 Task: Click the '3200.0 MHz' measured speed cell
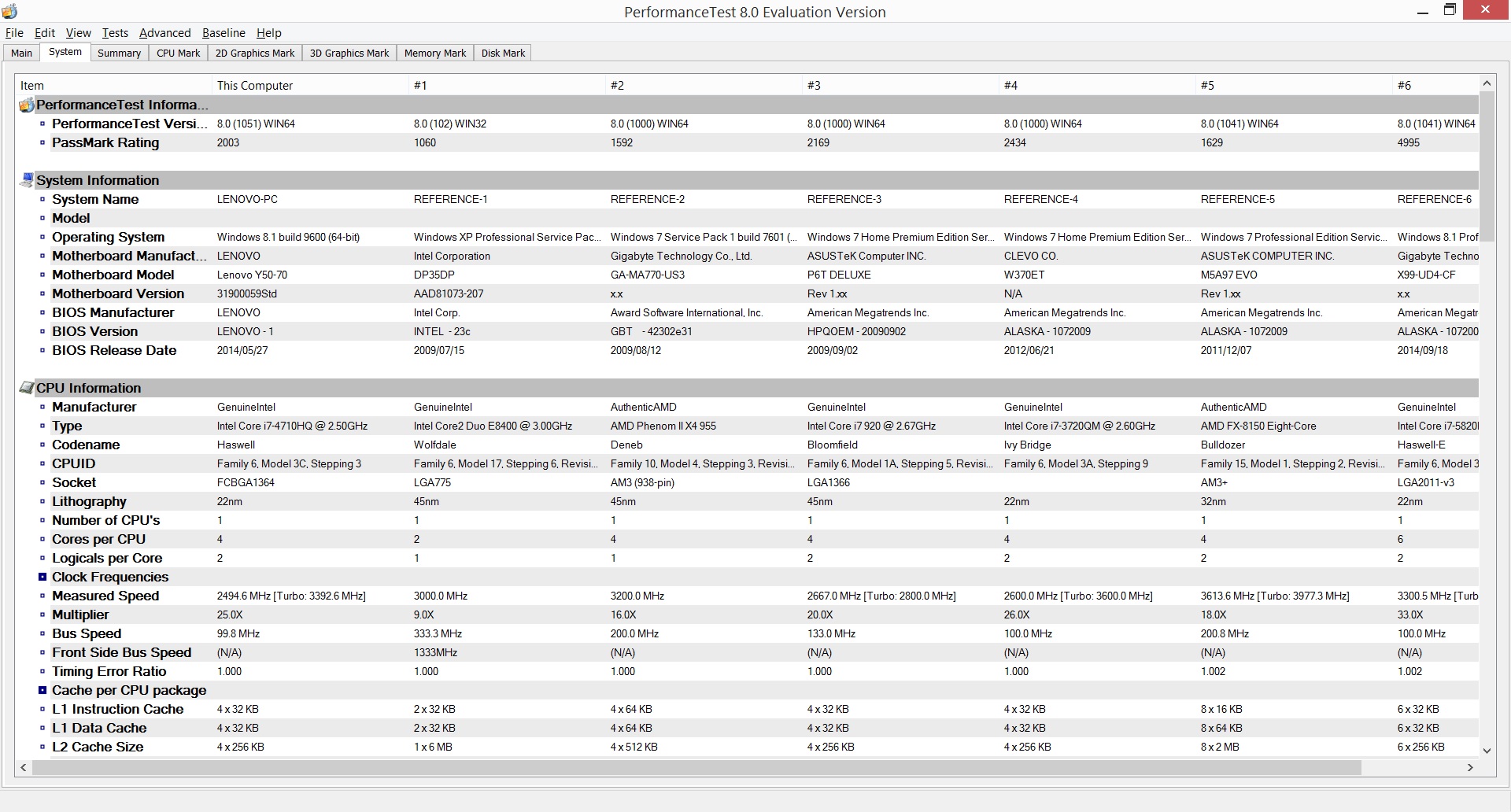tap(637, 596)
